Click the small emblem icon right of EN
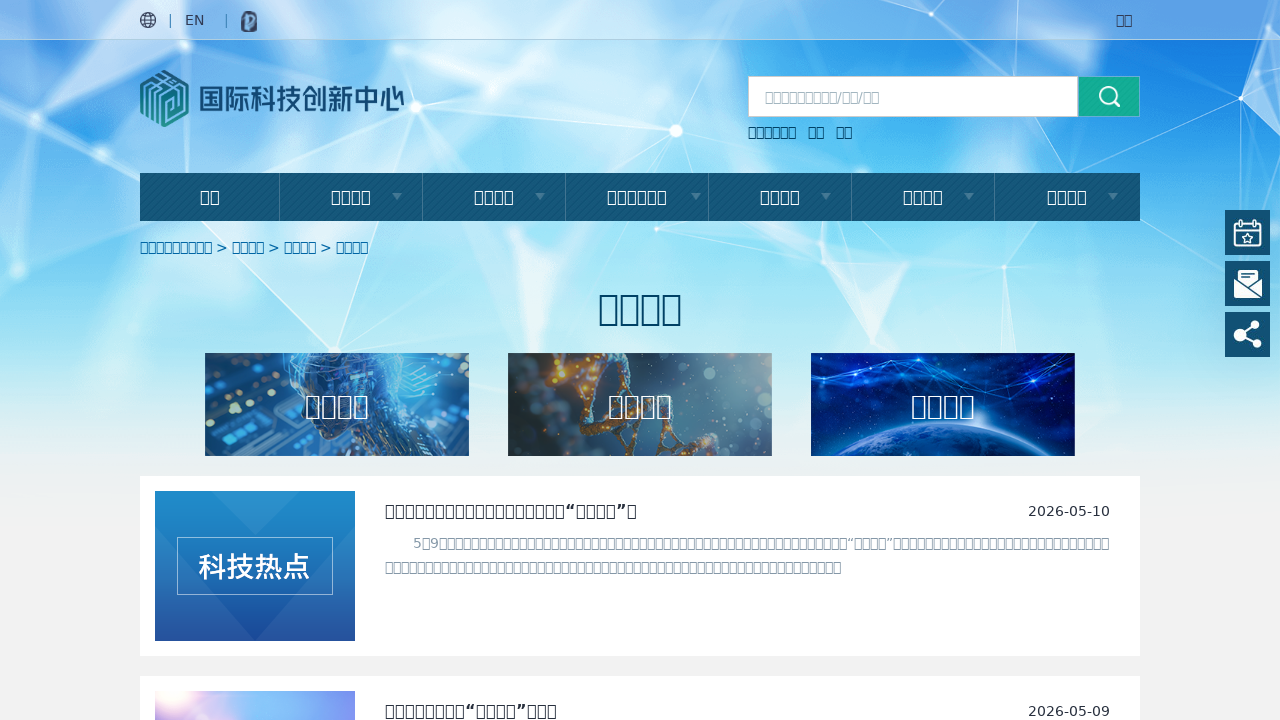Viewport: 1280px width, 720px height. click(249, 21)
